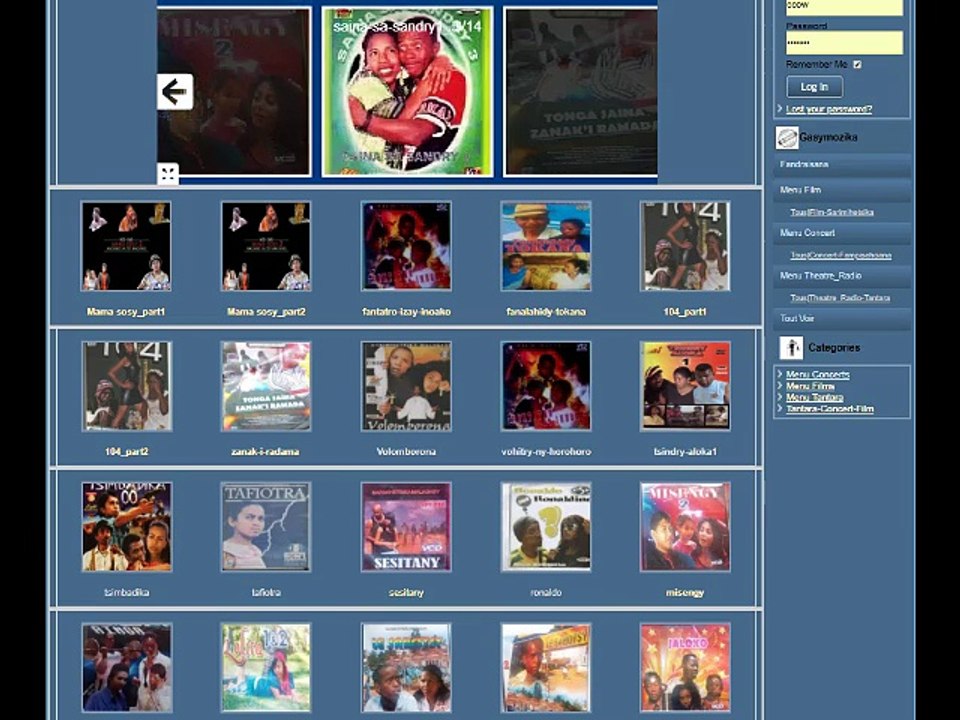Select the dimmed Misengy 2 slideshow image

tap(234, 92)
